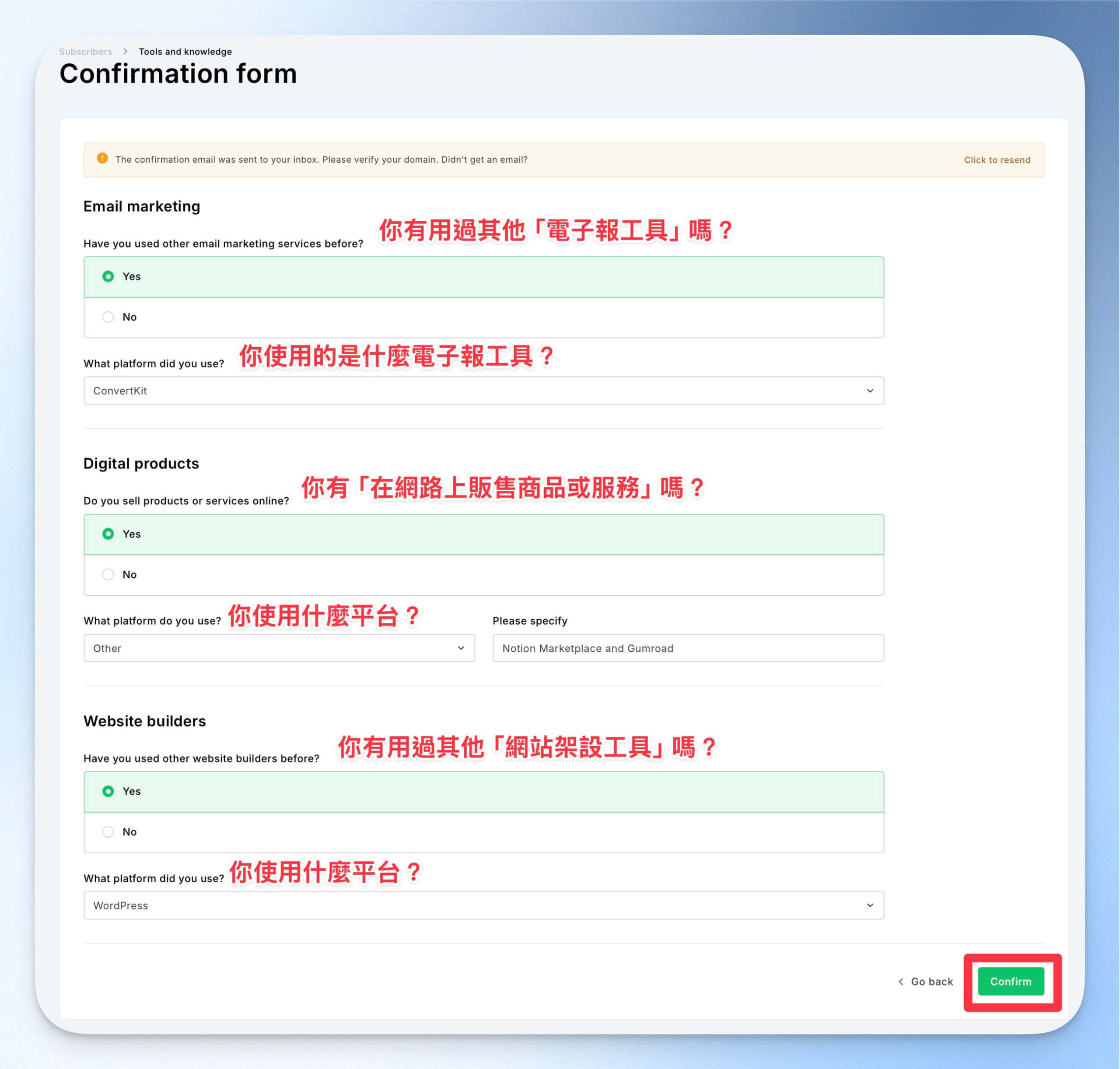Select No for email marketing services

pos(483,317)
